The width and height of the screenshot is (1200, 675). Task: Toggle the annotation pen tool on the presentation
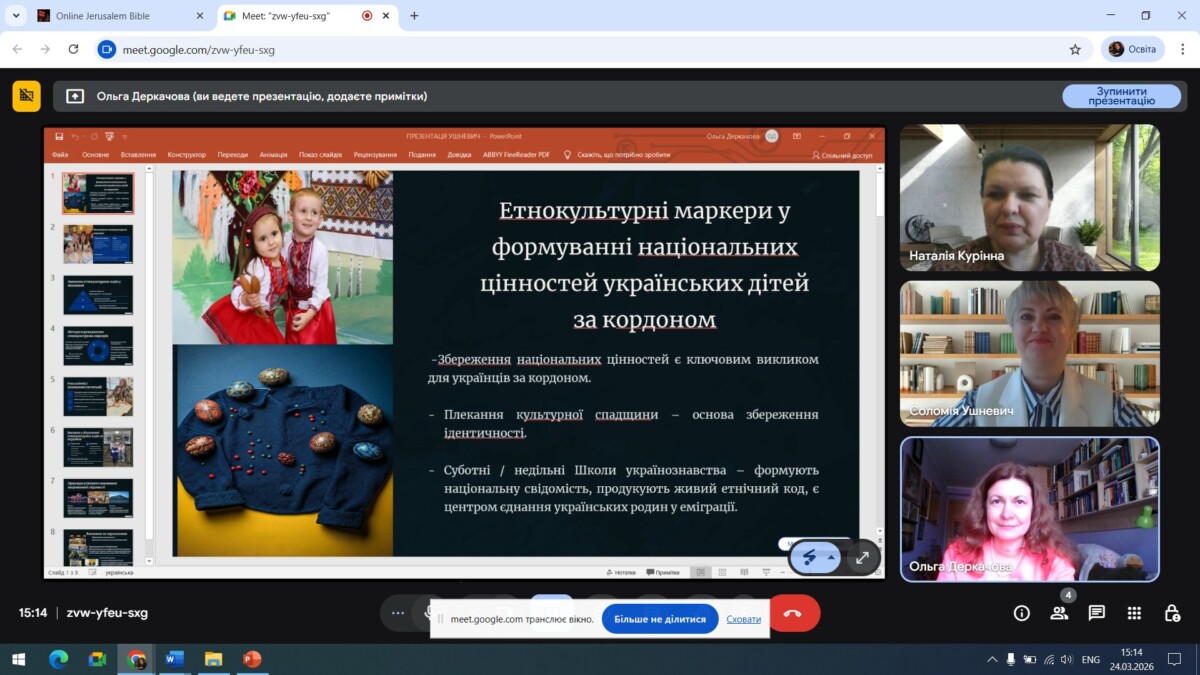pos(810,558)
